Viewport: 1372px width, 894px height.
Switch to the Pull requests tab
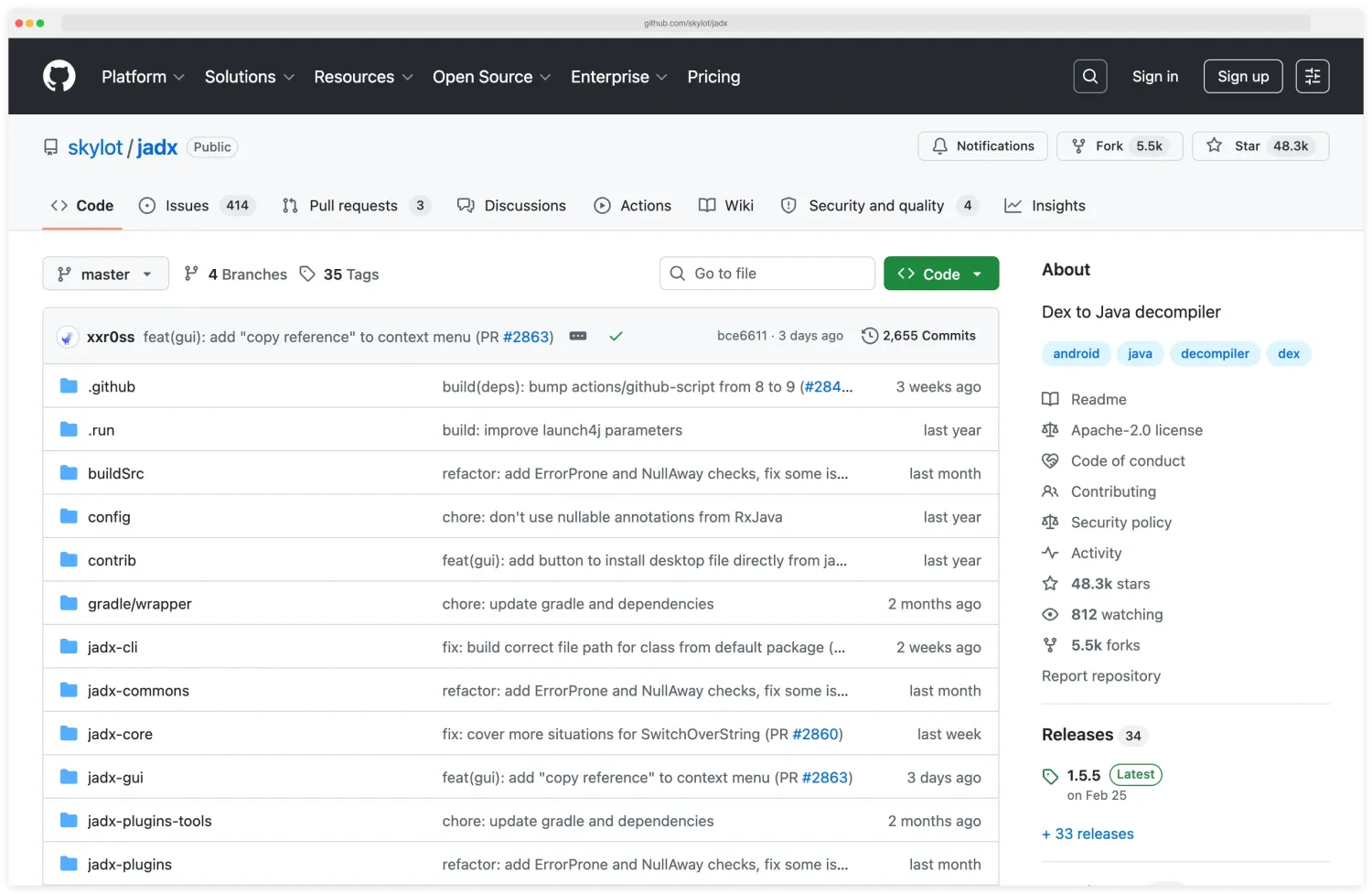tap(356, 206)
